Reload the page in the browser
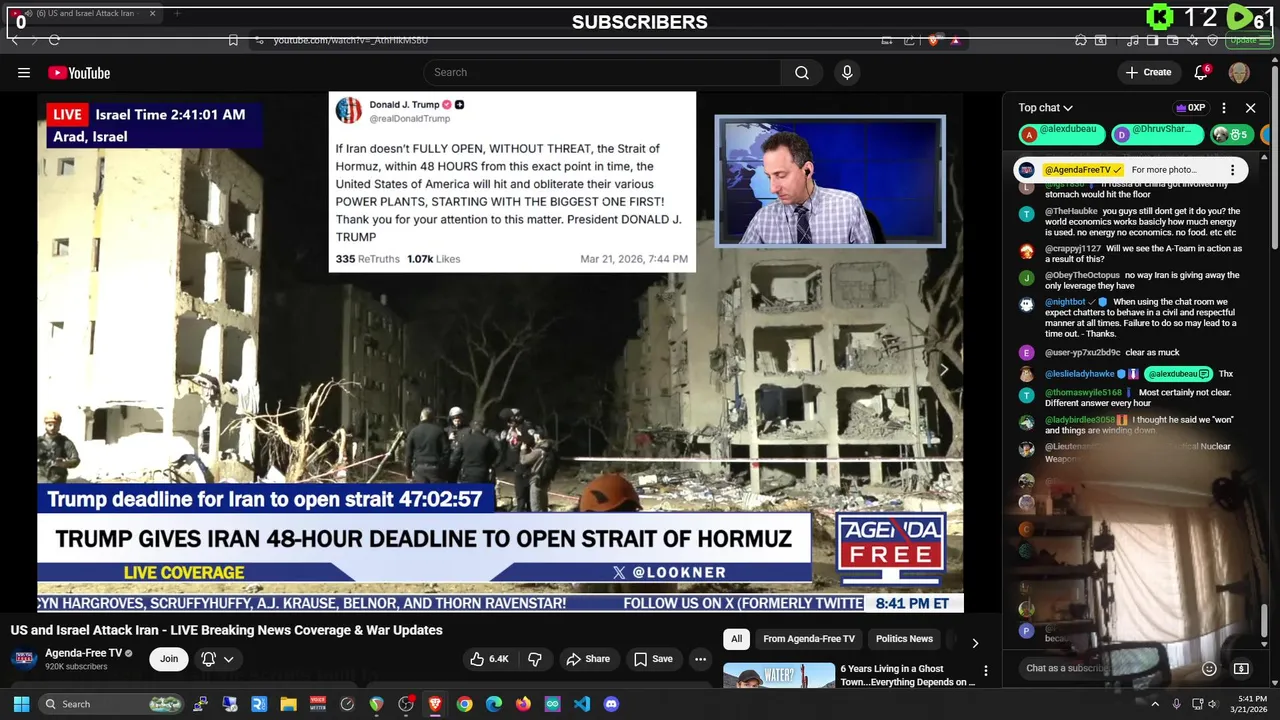This screenshot has height=720, width=1280. point(54,40)
